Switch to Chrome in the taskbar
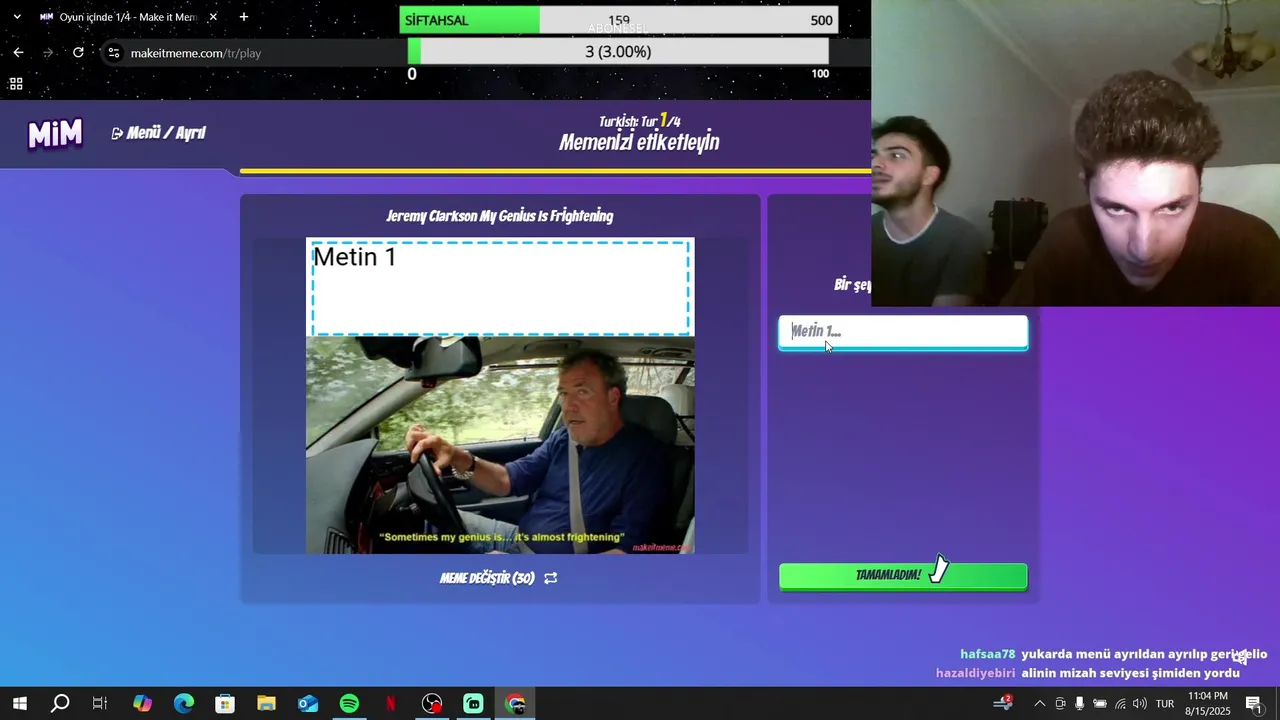Image resolution: width=1280 pixels, height=720 pixels. [515, 704]
